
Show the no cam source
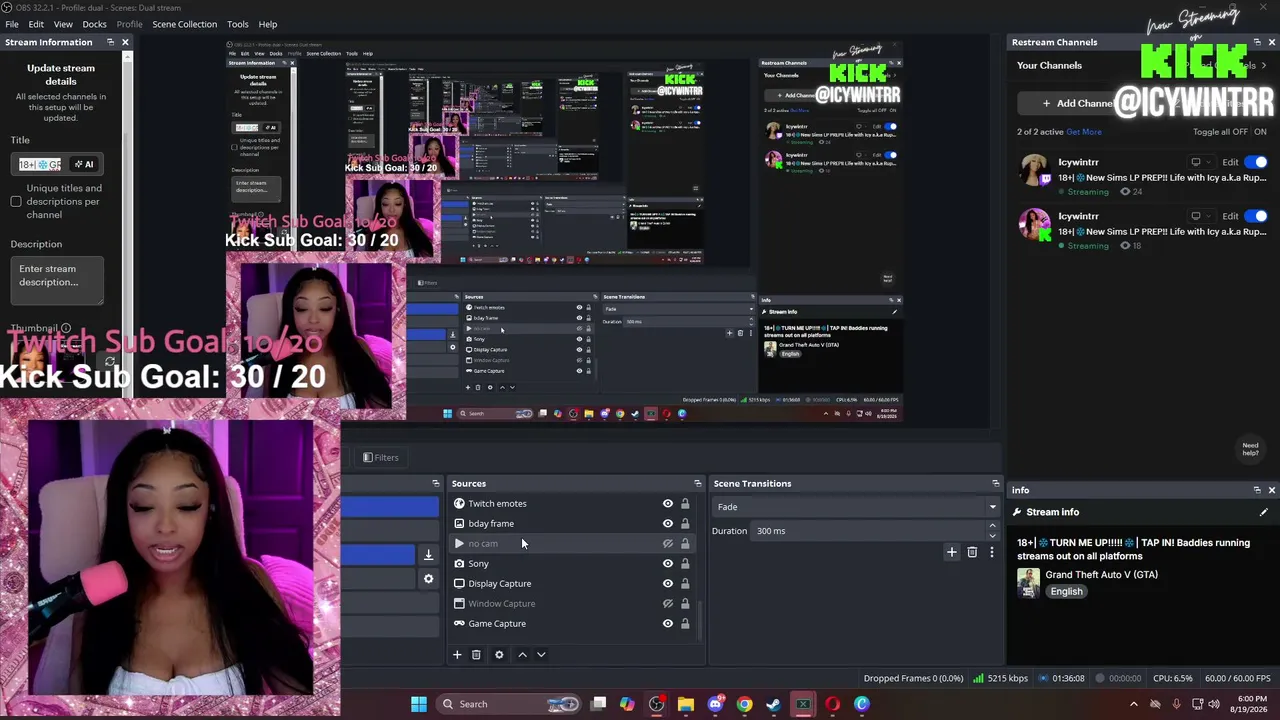coord(668,544)
